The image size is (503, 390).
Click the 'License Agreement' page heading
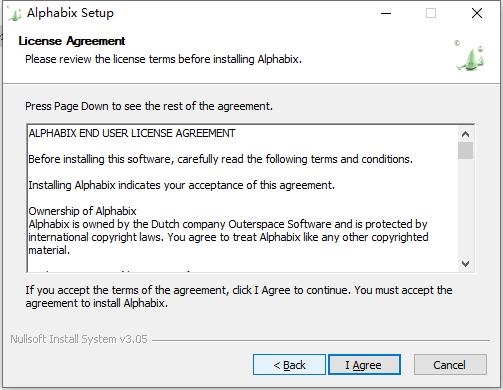click(72, 41)
